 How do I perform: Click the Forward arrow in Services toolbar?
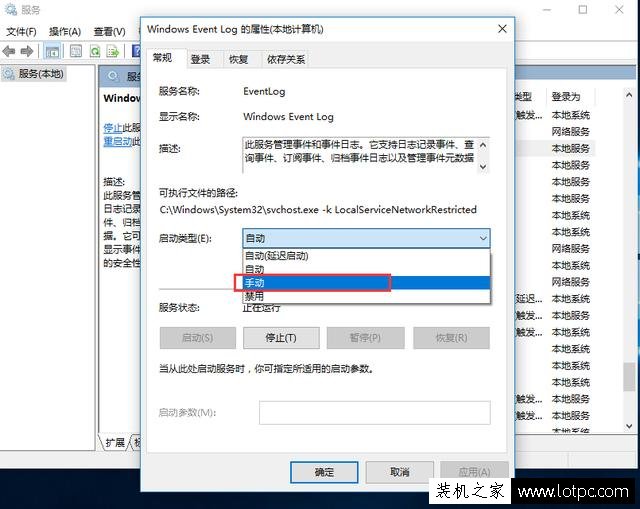[x=27, y=51]
